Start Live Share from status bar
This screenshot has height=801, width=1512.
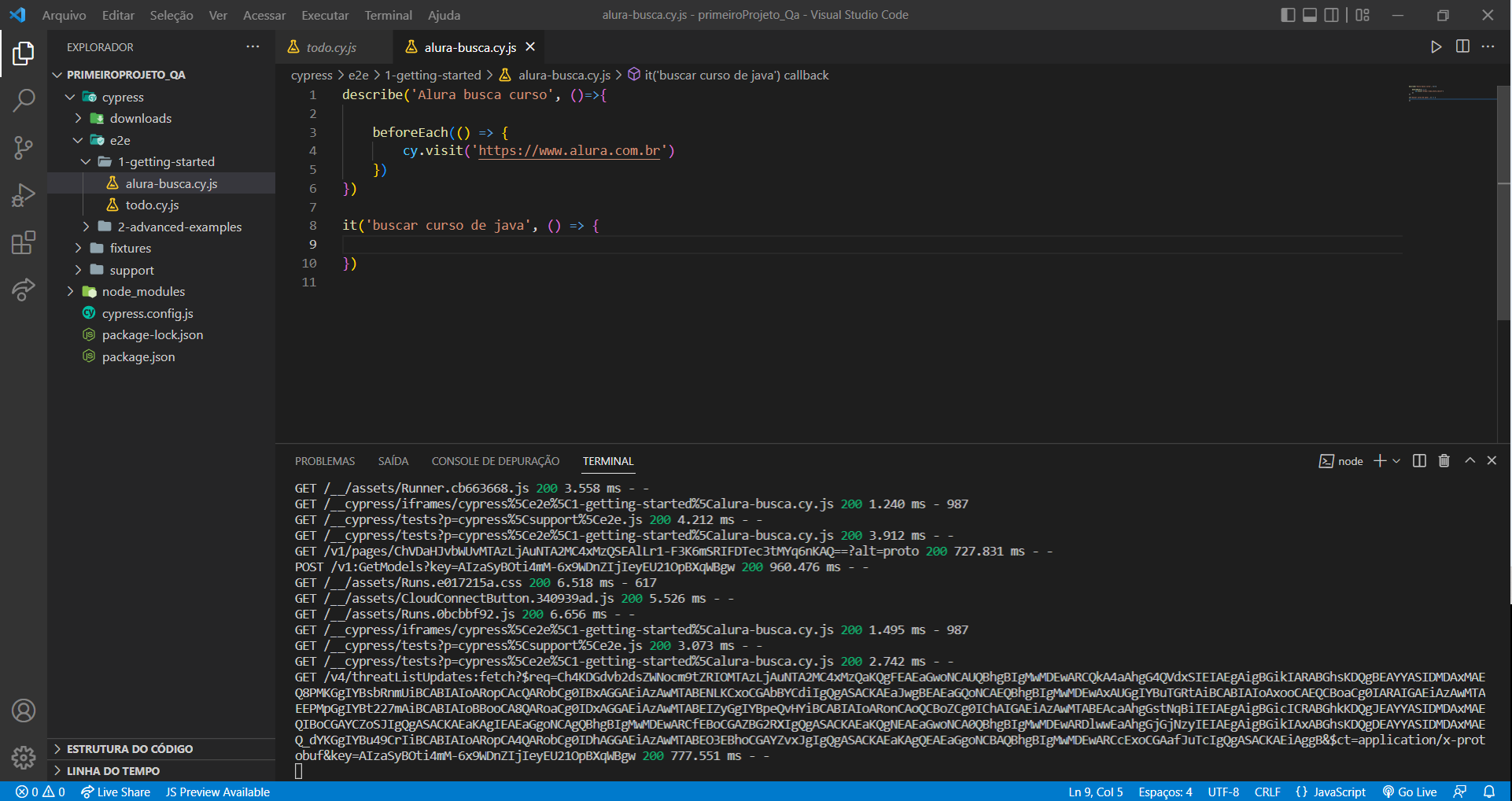[x=115, y=792]
